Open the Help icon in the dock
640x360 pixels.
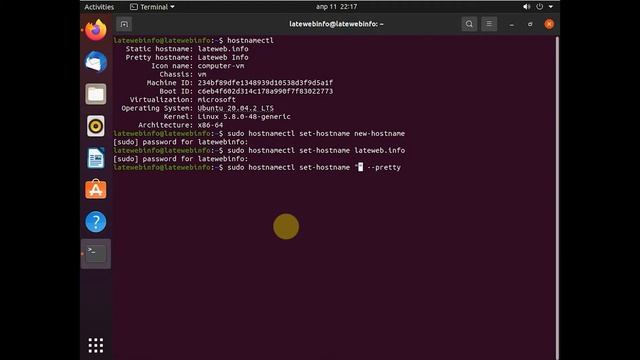point(96,222)
